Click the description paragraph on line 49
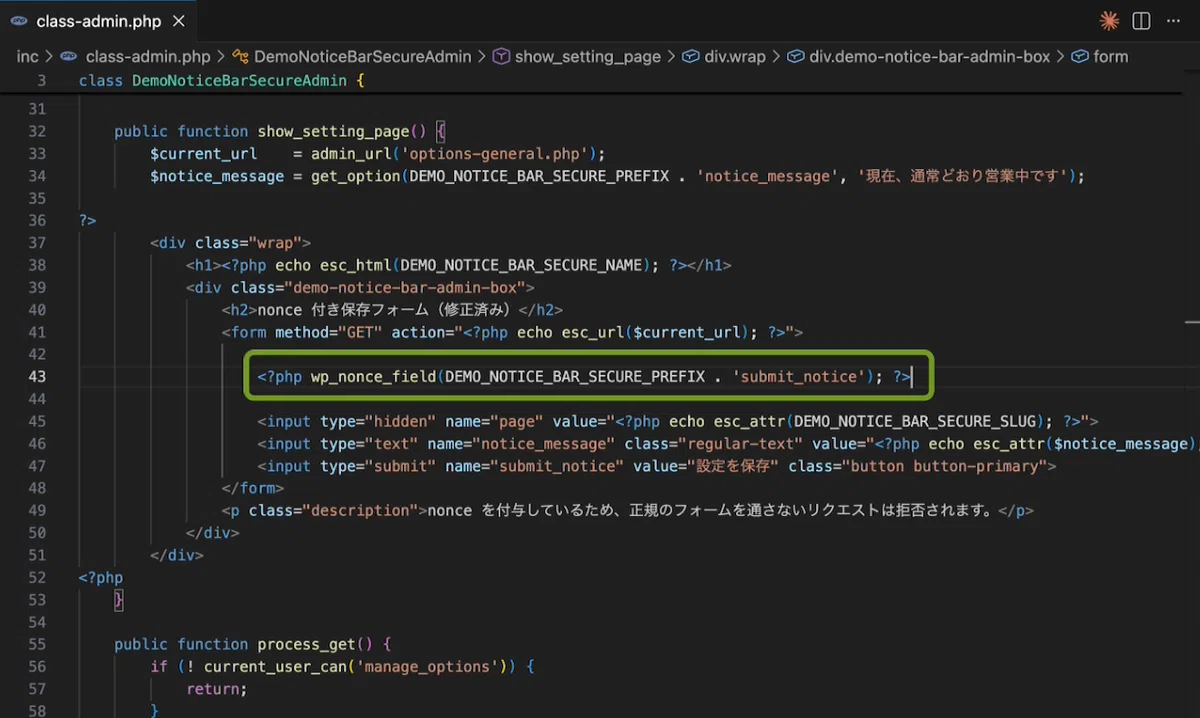This screenshot has height=718, width=1200. (x=627, y=510)
